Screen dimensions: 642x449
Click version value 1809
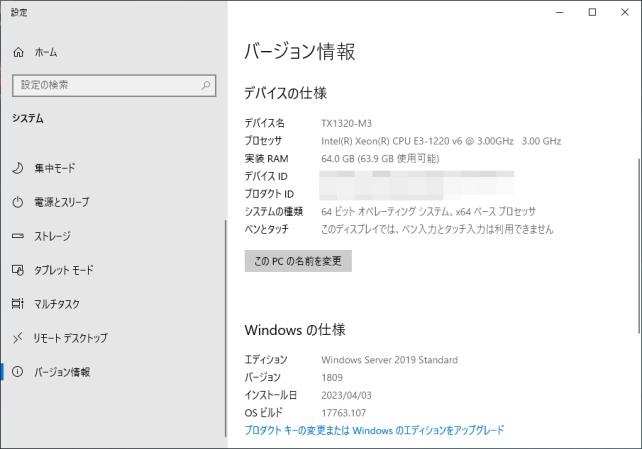tap(332, 377)
